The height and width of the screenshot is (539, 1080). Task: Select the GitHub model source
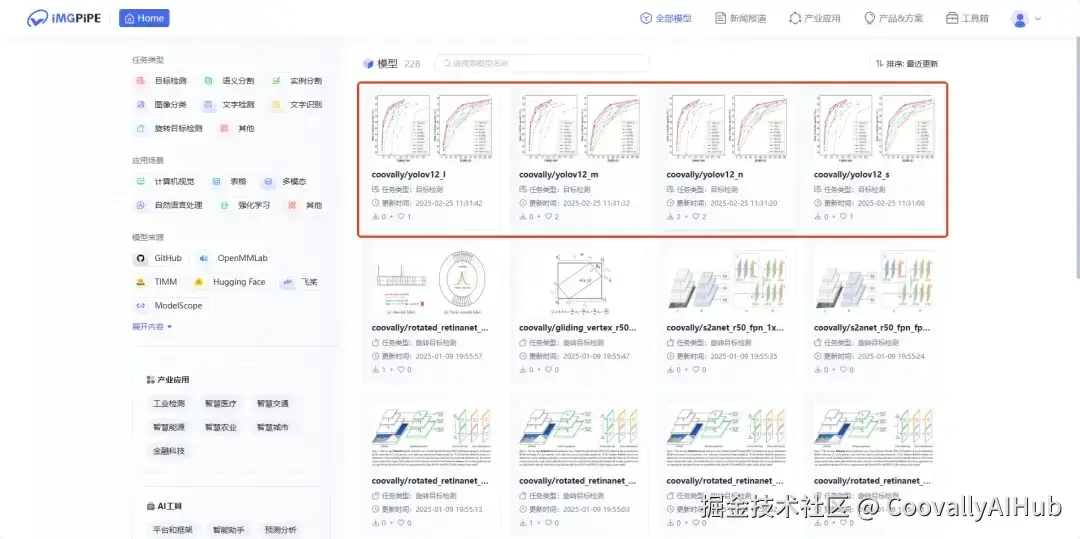[160, 258]
